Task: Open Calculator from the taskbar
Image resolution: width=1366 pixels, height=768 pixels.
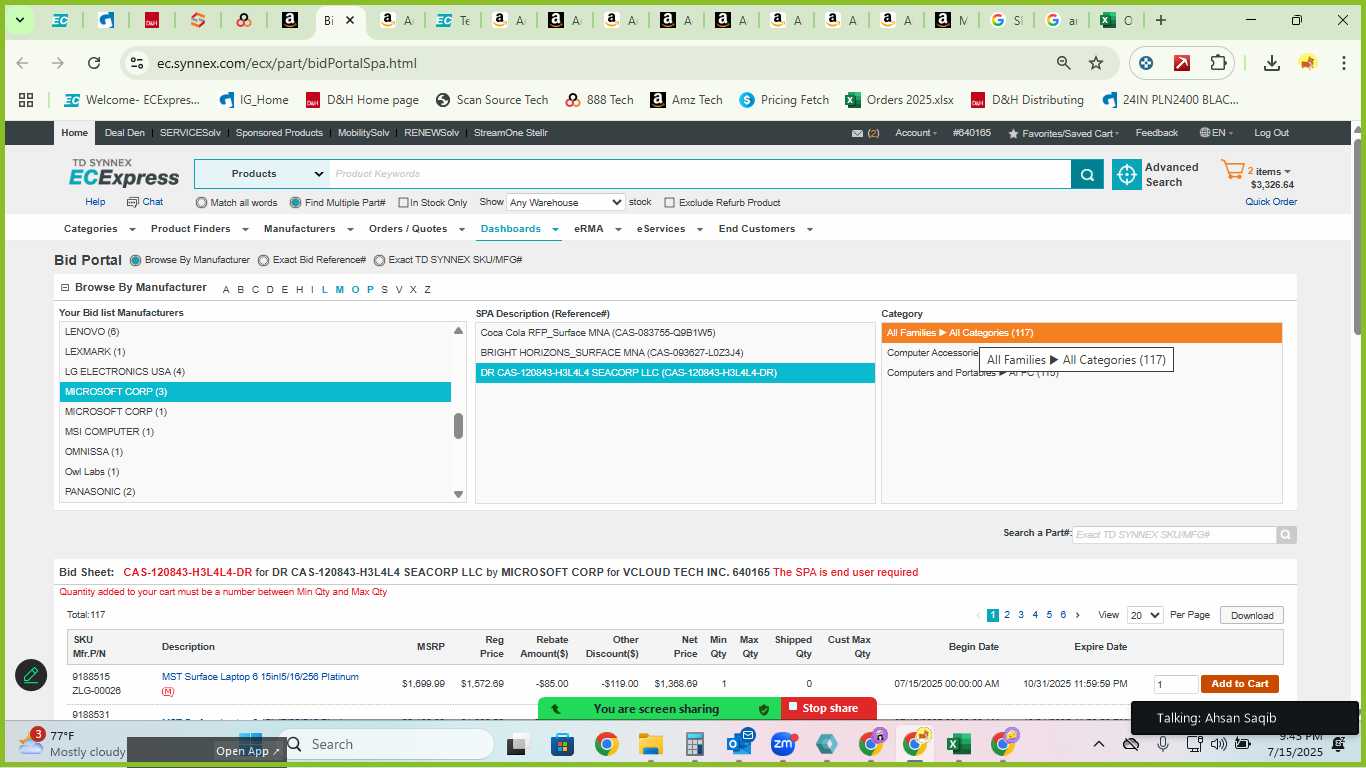Action: click(695, 744)
